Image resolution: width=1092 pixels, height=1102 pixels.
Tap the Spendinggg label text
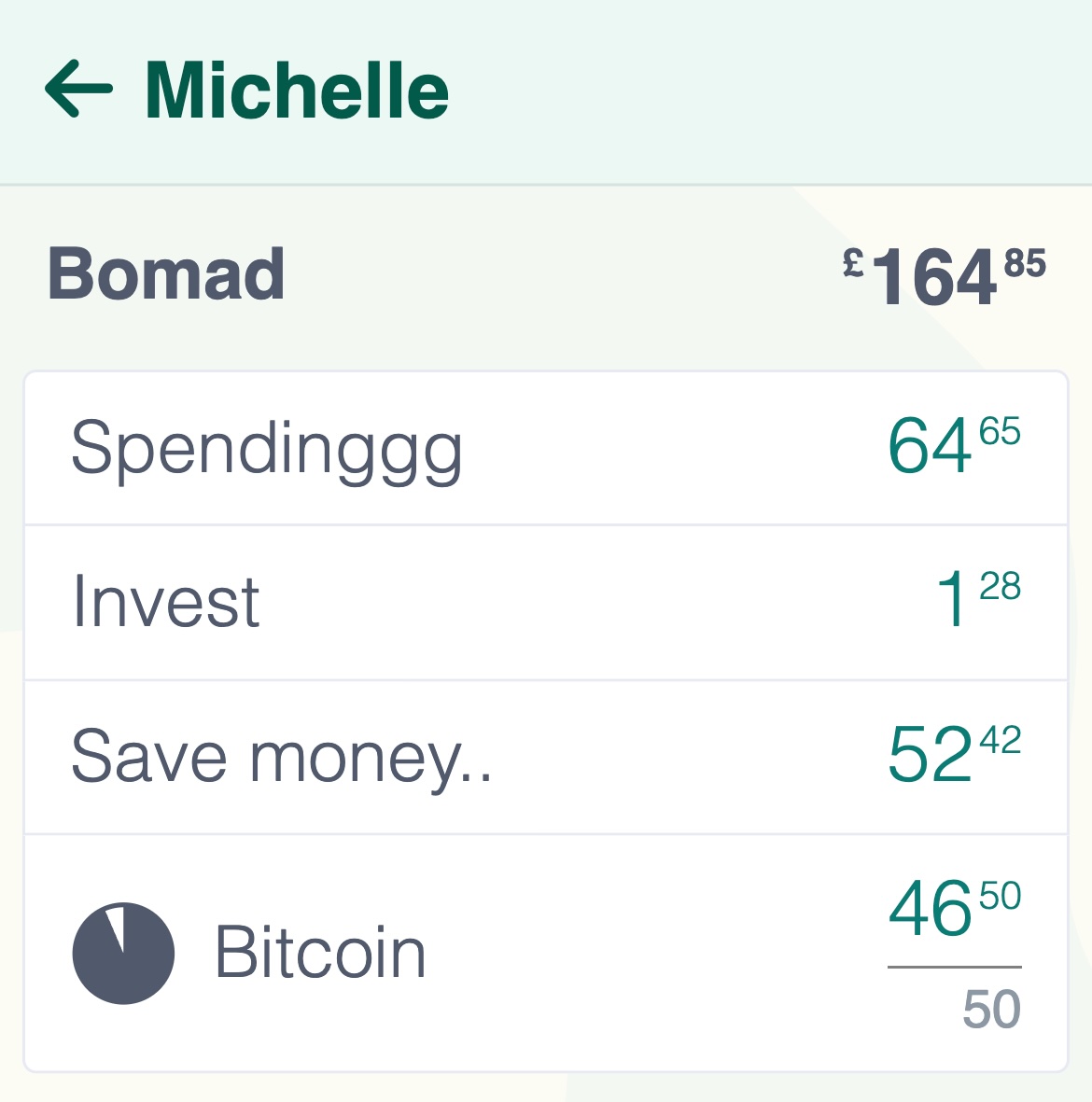(267, 452)
